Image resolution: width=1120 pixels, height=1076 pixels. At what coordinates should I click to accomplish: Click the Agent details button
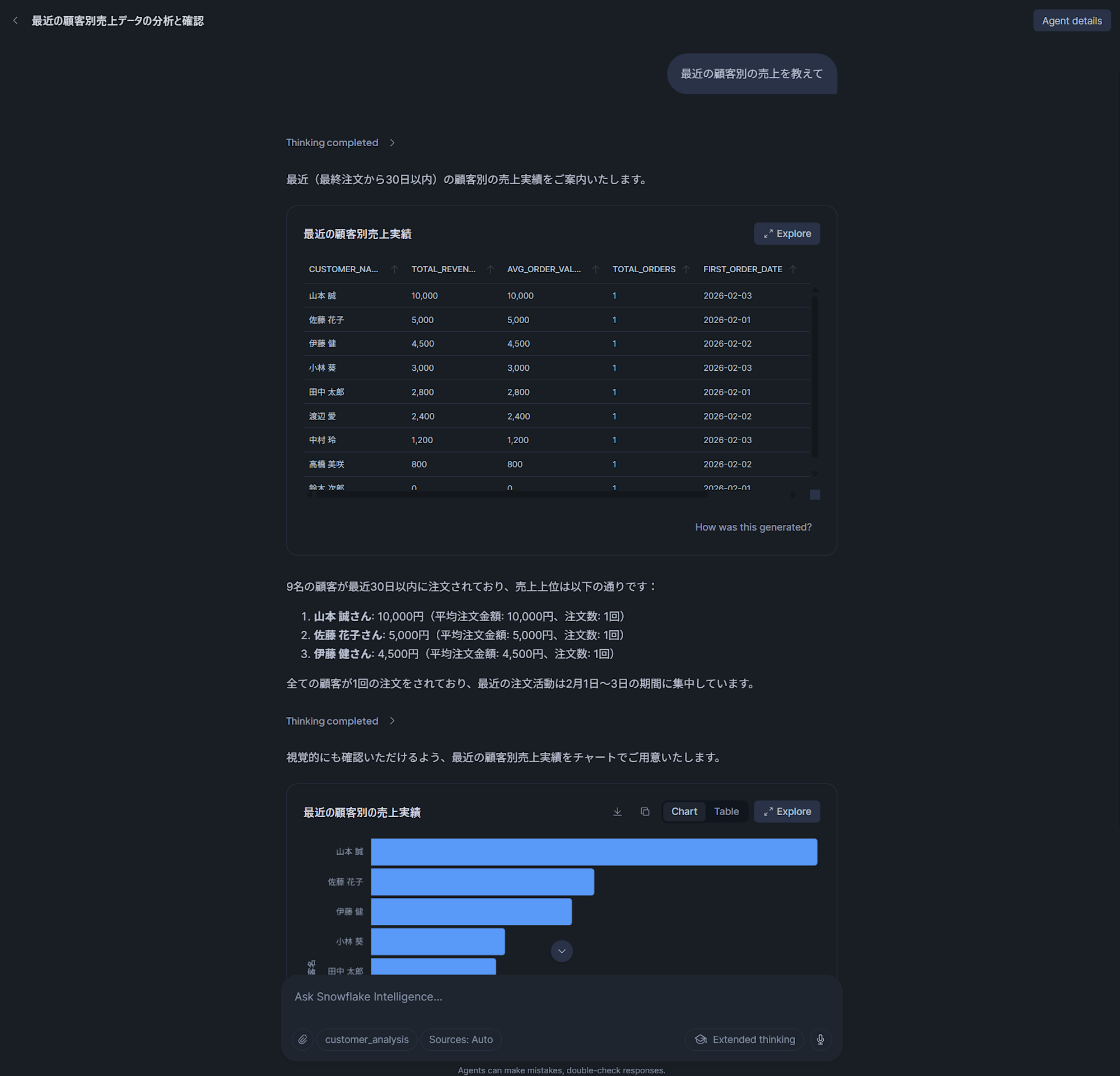point(1071,21)
